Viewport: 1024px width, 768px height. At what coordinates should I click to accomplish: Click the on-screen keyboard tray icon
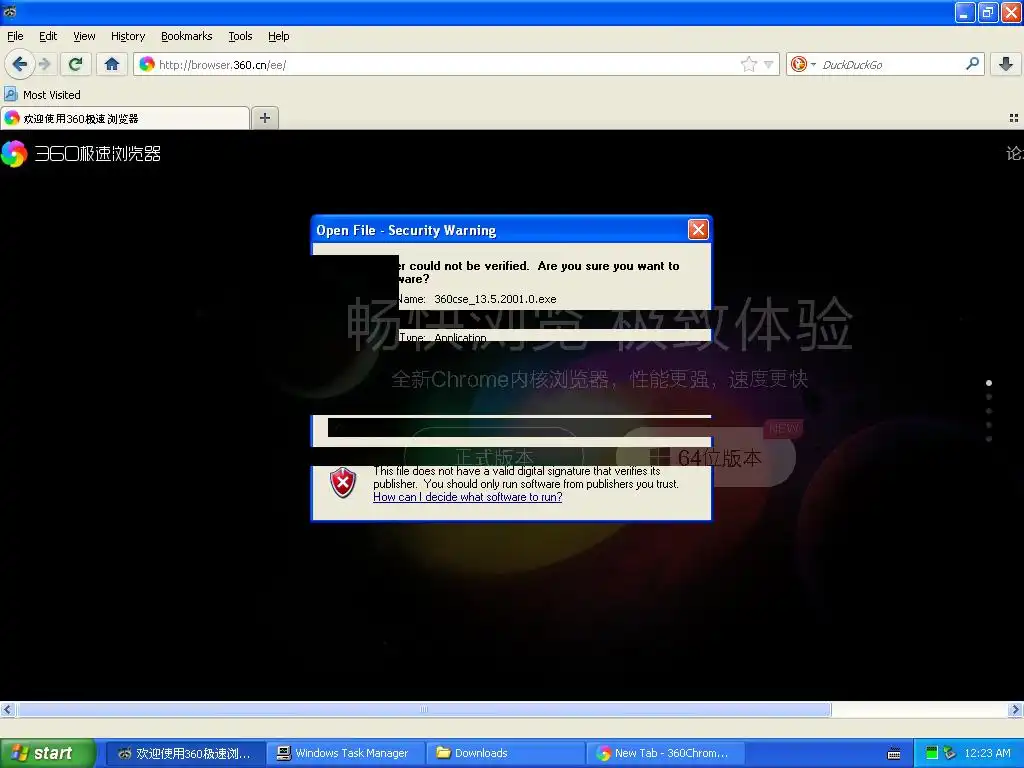point(894,754)
